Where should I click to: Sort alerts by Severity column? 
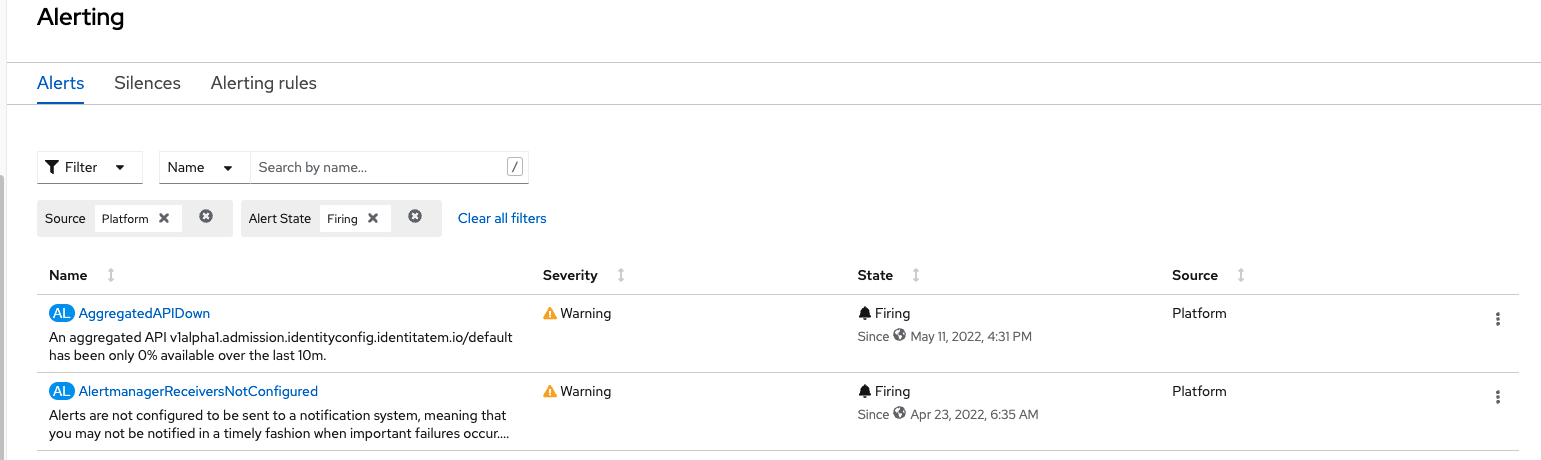pyautogui.click(x=570, y=275)
